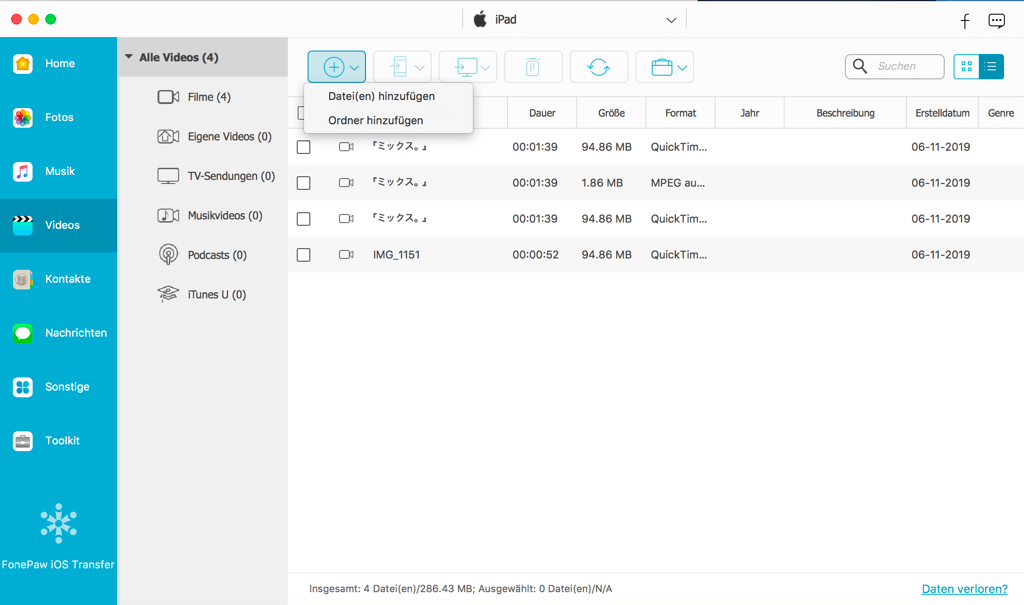This screenshot has width=1024, height=605.
Task: Open the toolbox toolbar icon
Action: [662, 67]
